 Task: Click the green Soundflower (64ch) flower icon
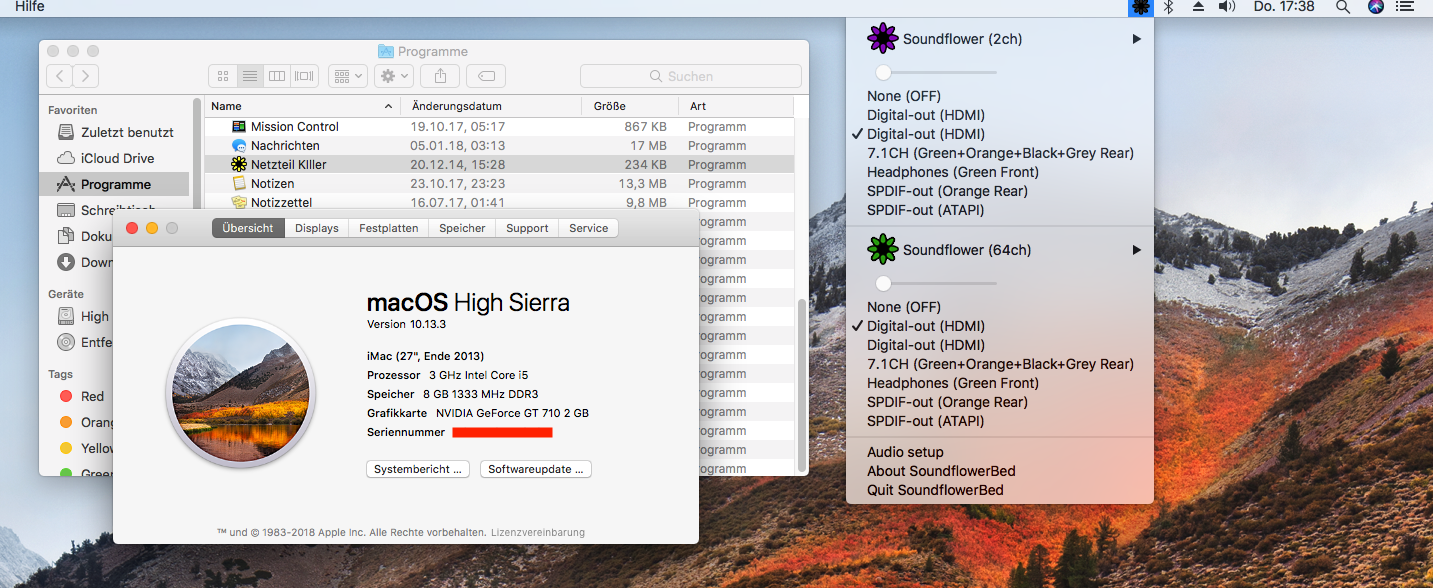point(882,249)
